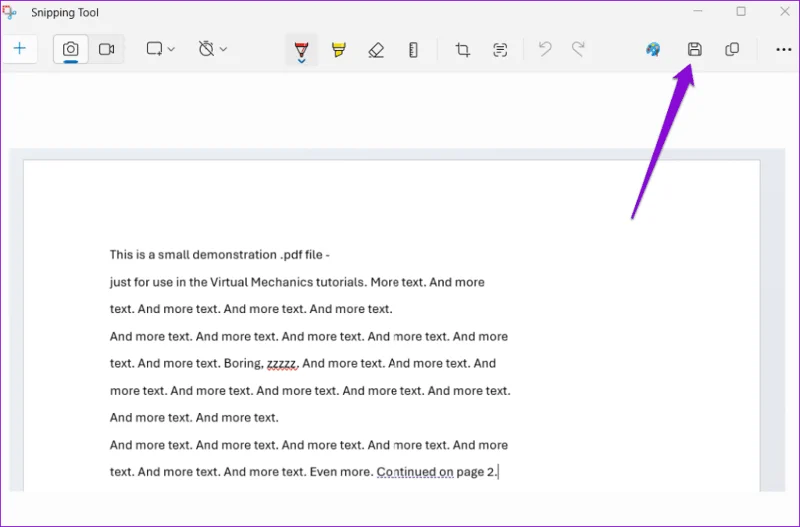Click the words 'Virtual Mechanics tutorials'

point(288,282)
